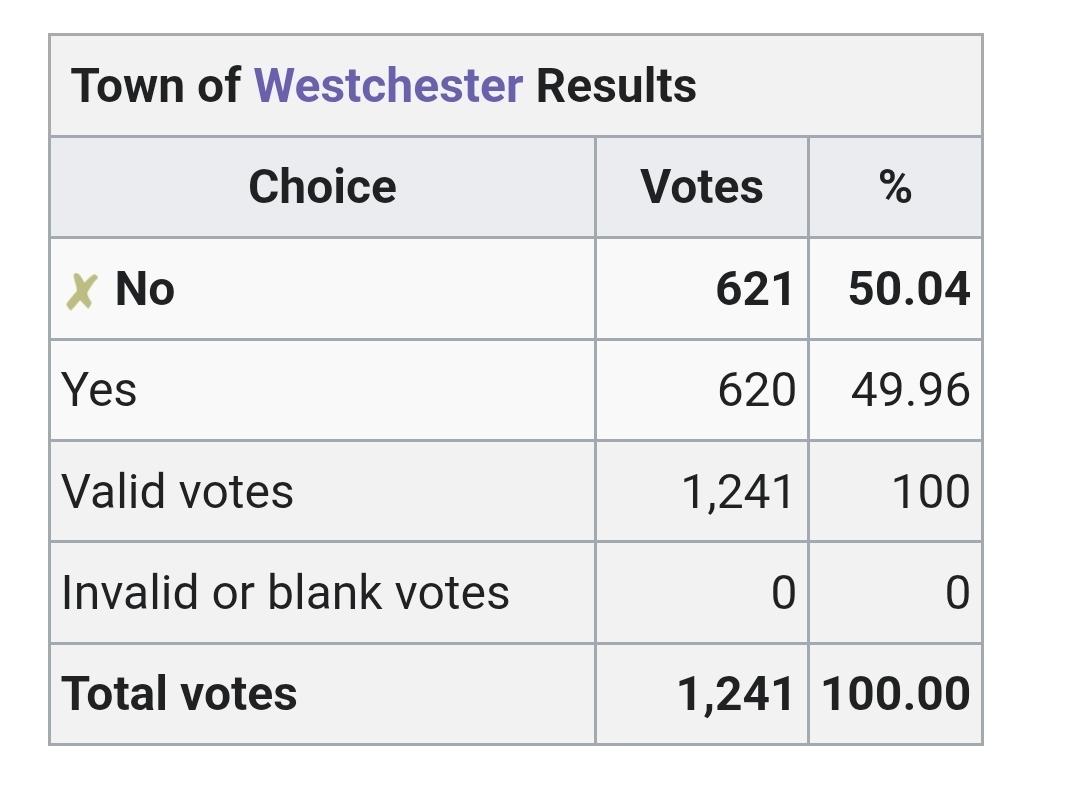Viewport: 1080px width, 790px height.
Task: Click the "Total votes" row label
Action: tap(179, 694)
